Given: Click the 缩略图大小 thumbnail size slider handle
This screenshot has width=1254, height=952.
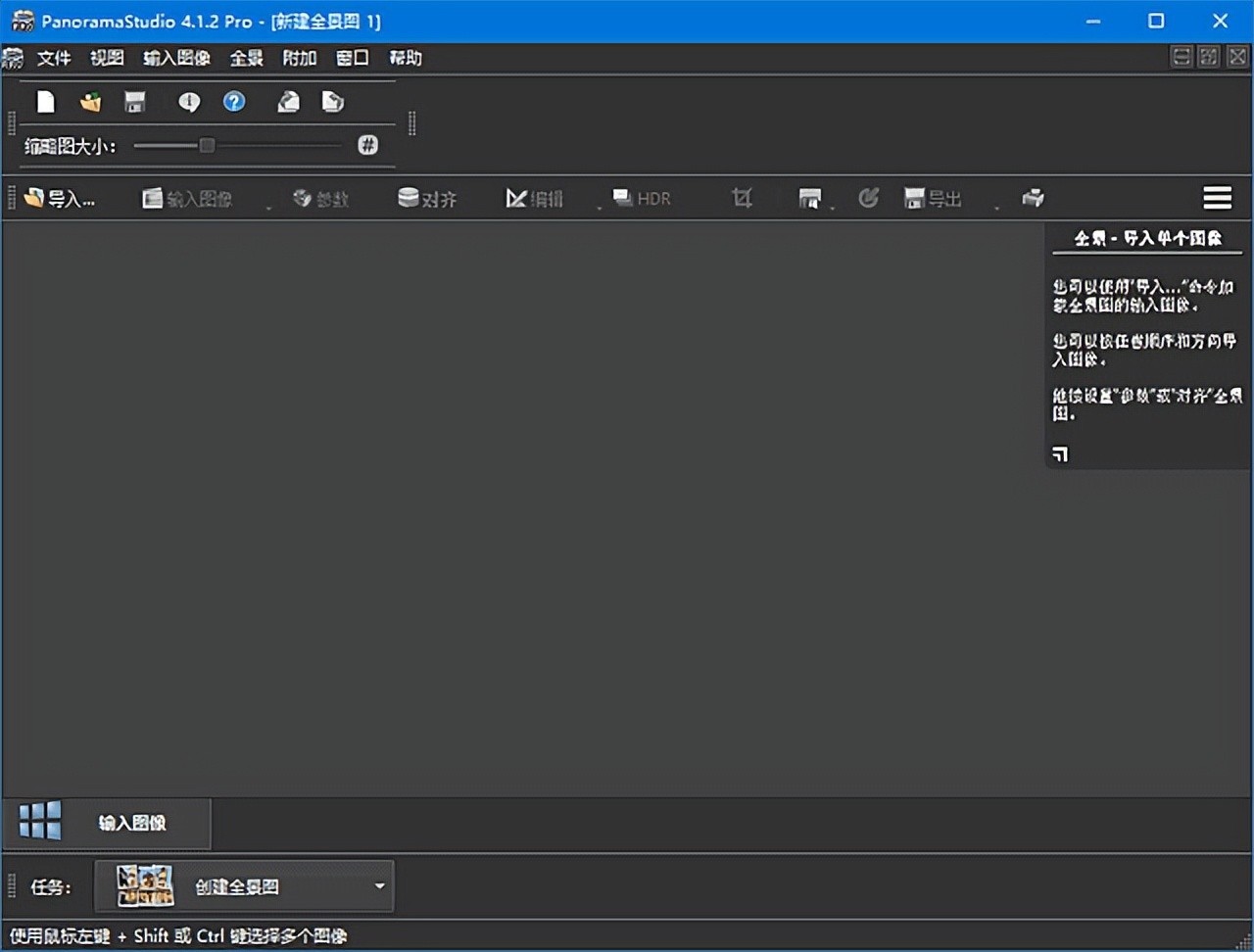Looking at the screenshot, I should coord(207,146).
